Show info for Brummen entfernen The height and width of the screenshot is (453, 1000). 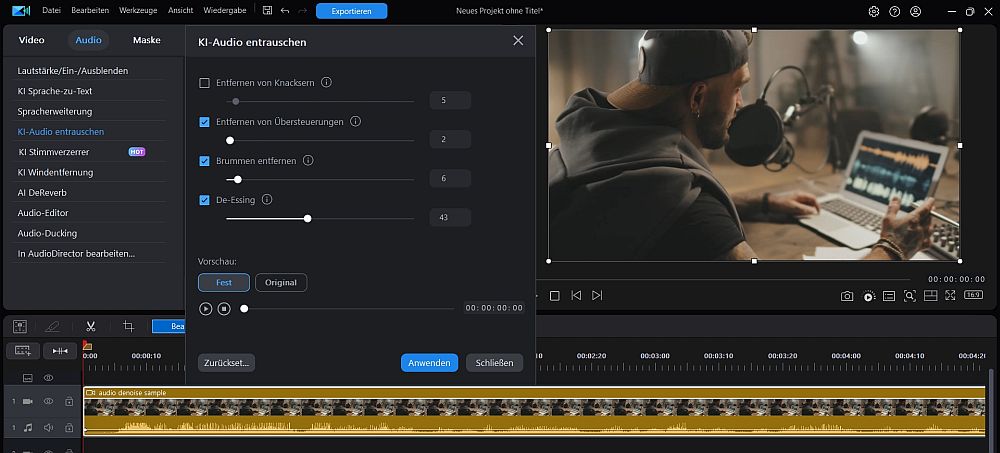[308, 160]
